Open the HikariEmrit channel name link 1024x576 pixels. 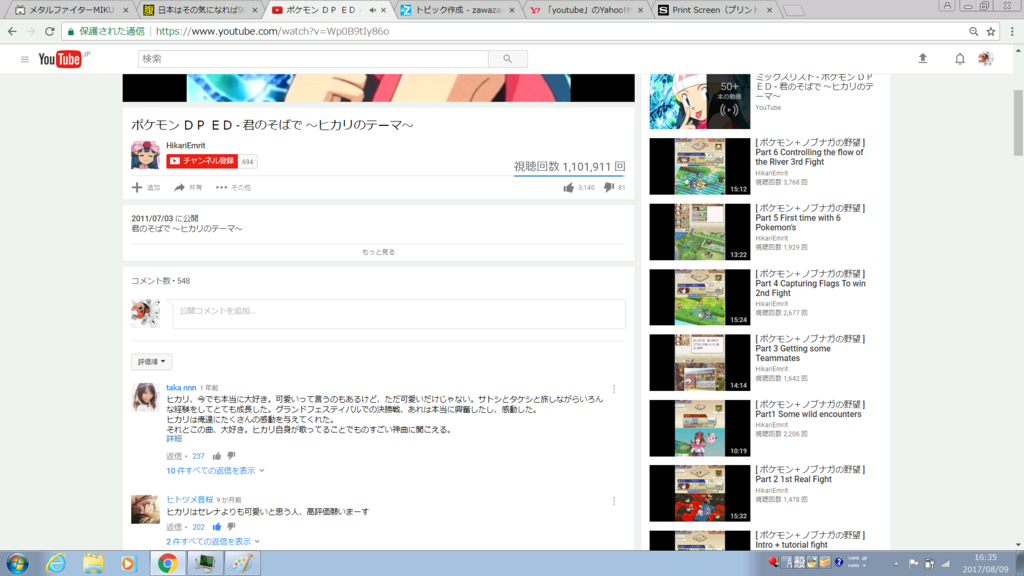(185, 146)
